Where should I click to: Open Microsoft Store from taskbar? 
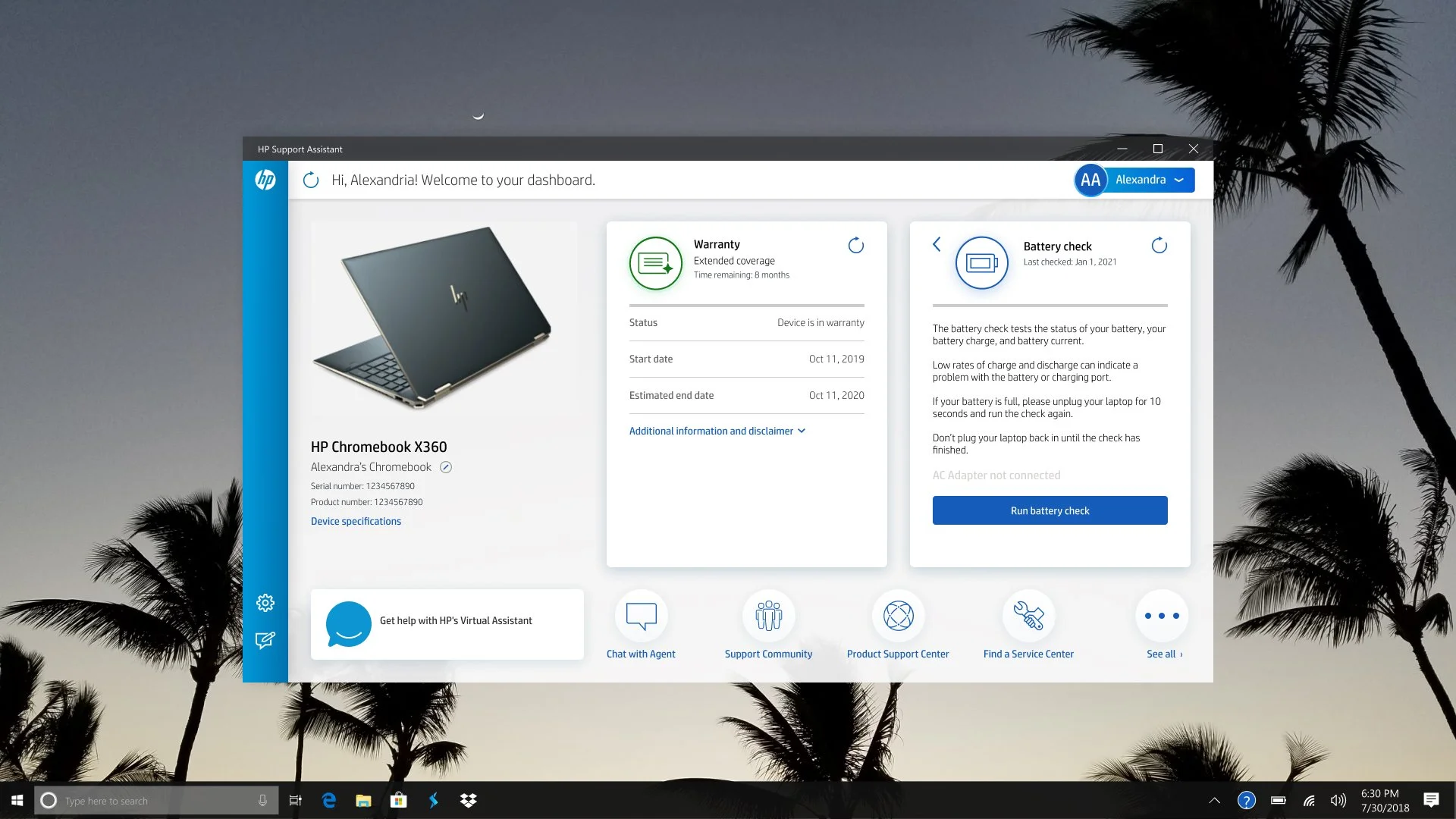[x=399, y=801]
